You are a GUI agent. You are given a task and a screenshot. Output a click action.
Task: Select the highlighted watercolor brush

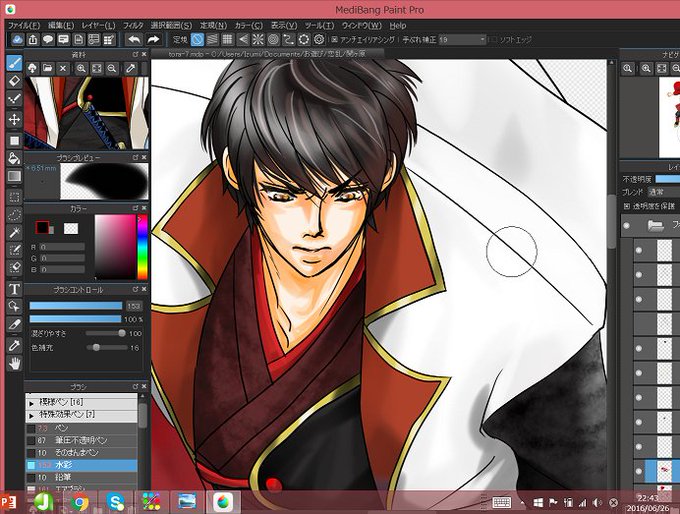pyautogui.click(x=82, y=465)
